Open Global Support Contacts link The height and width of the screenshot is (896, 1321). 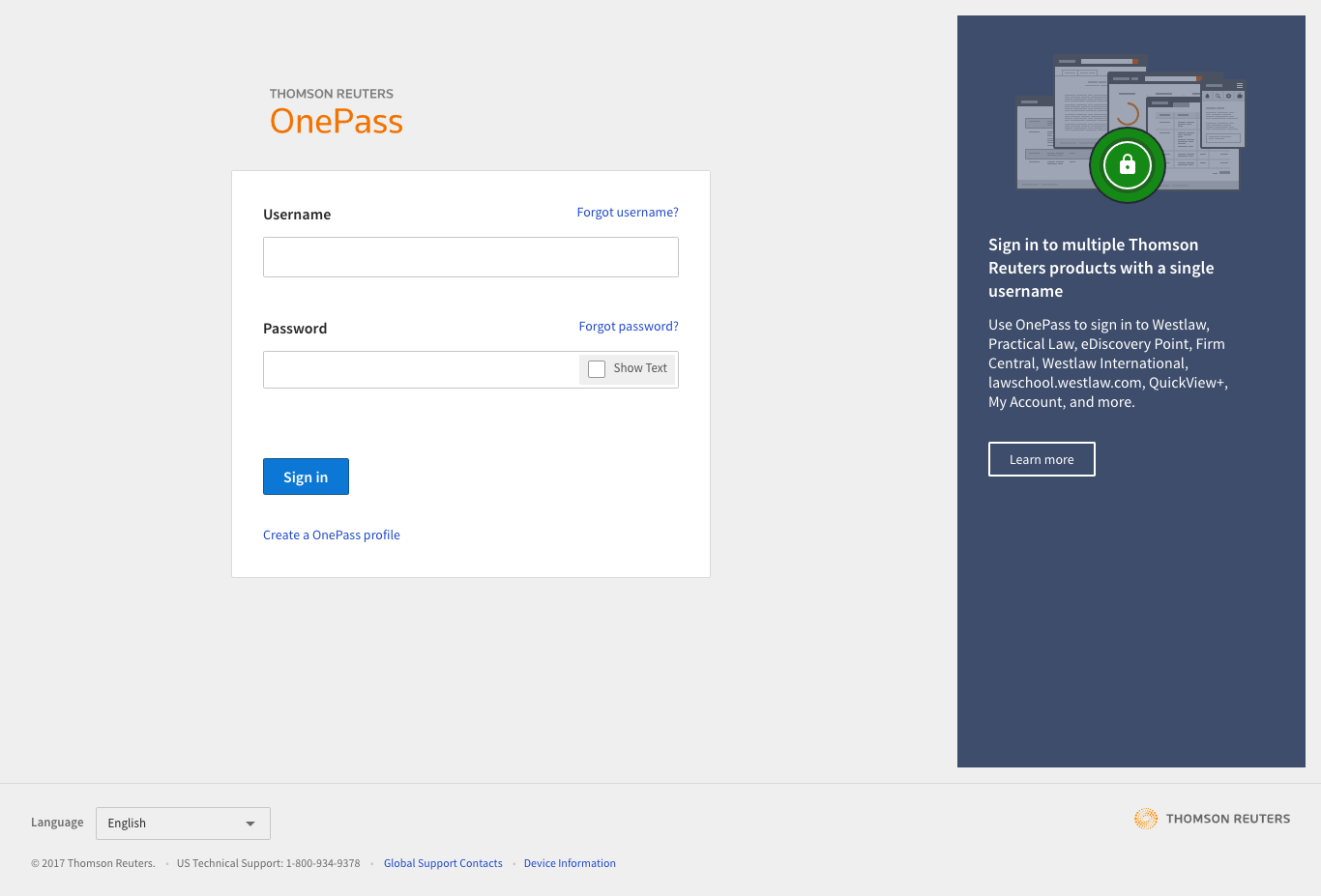coord(443,864)
